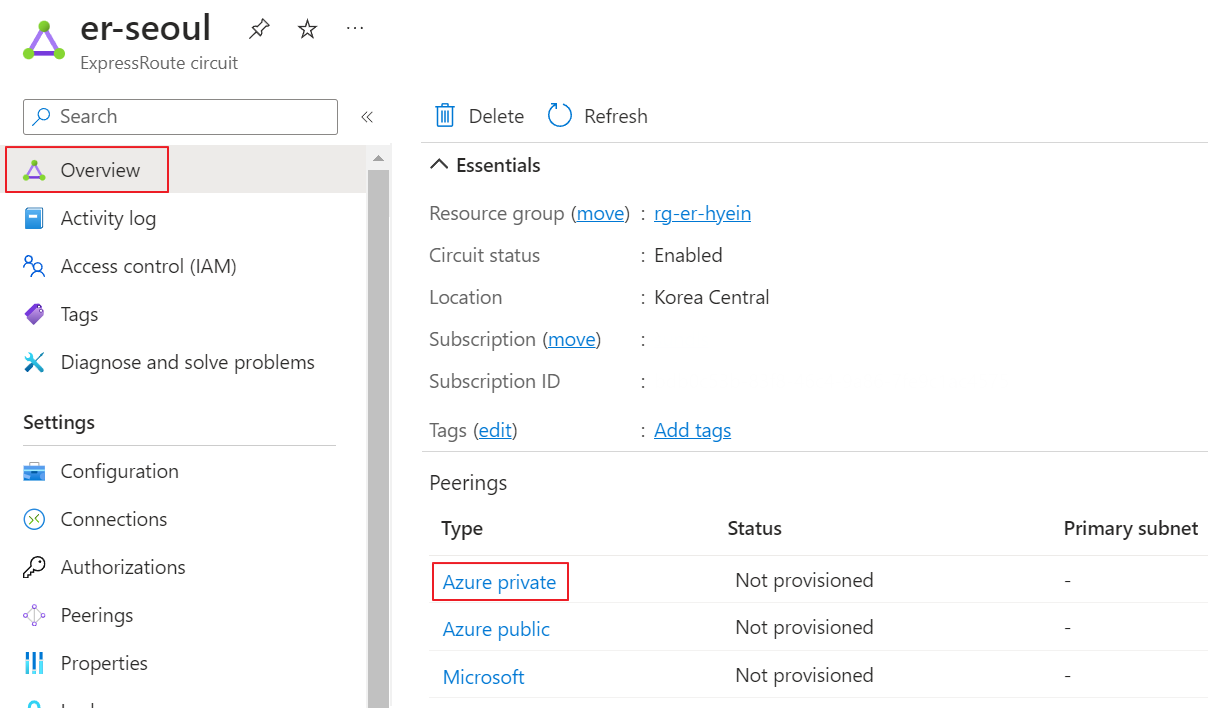Click the Diagnose and solve problems wrench icon
Viewport: 1208px width, 708px height.
35,362
